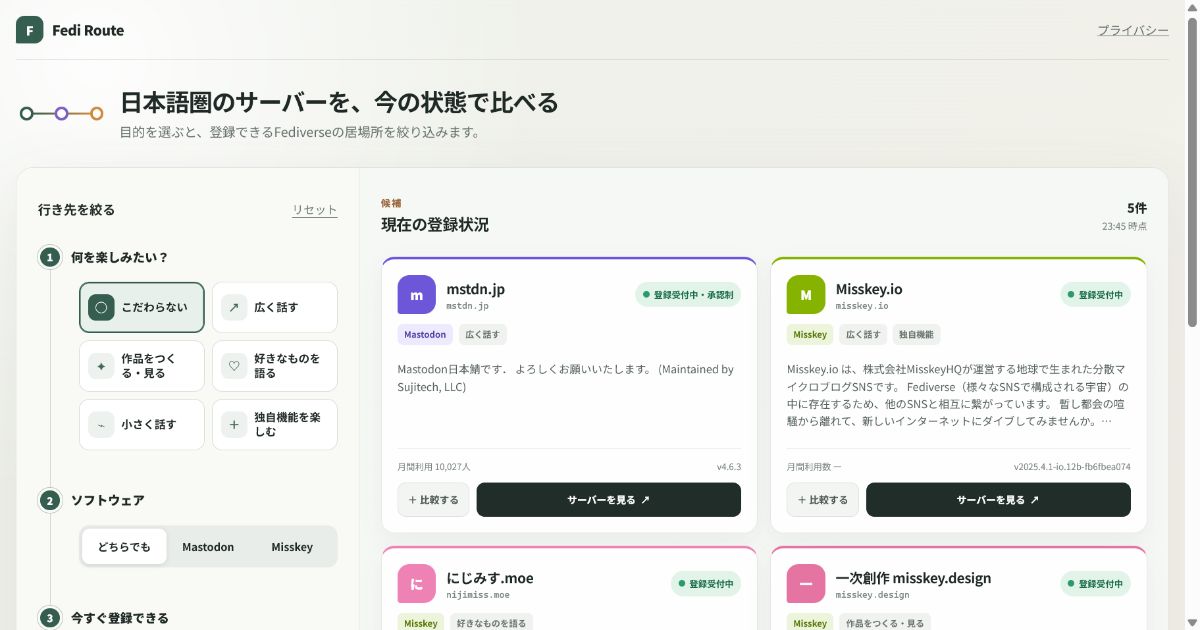This screenshot has width=1200, height=630.
Task: Click the step 1 number marker
Action: point(49,257)
